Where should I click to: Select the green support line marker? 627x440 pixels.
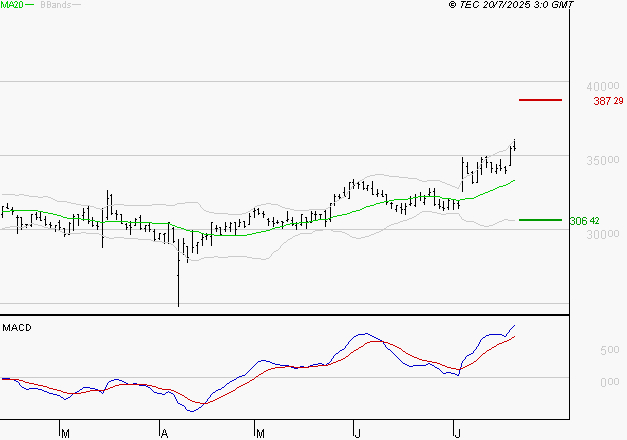point(540,220)
